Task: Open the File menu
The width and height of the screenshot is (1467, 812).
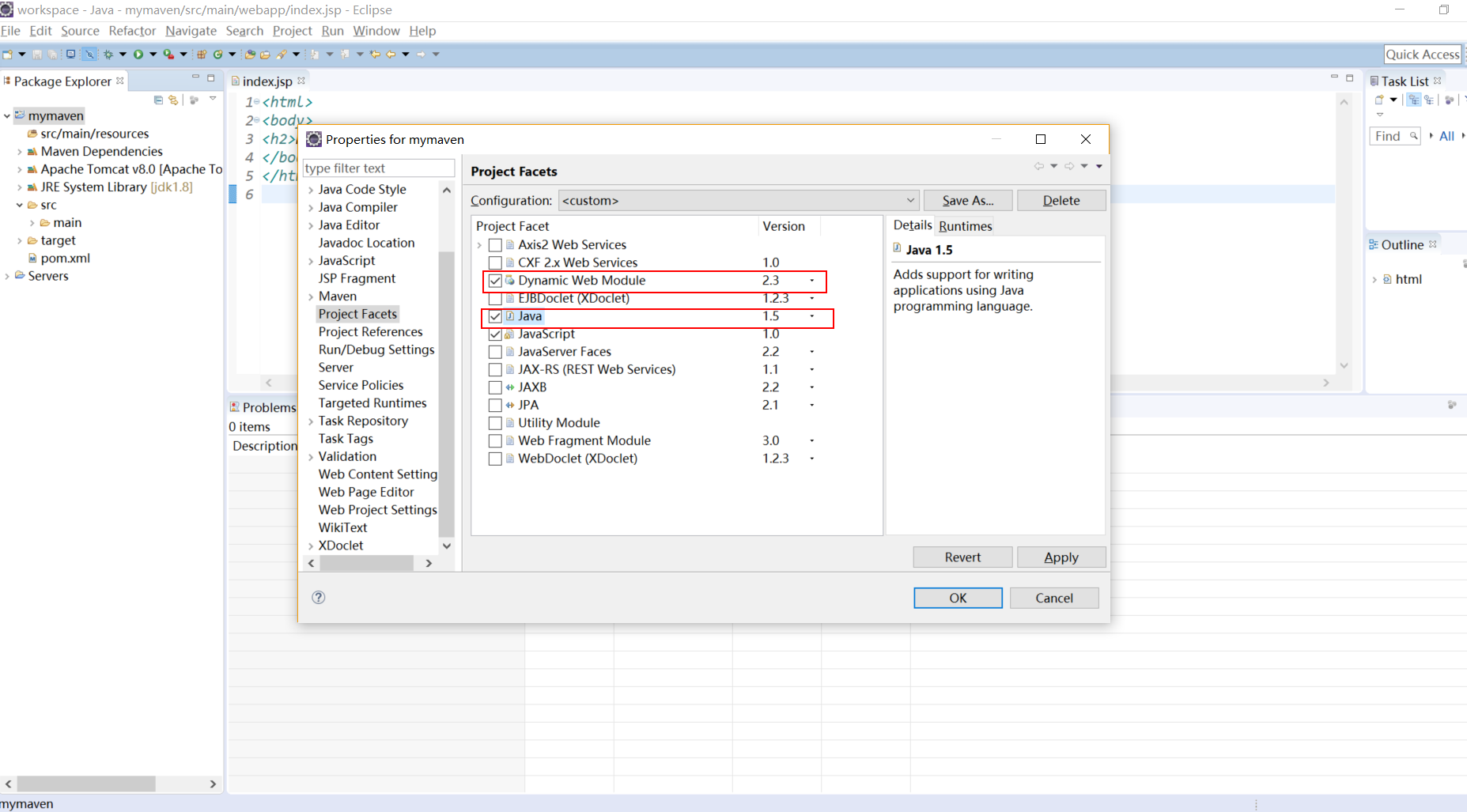Action: (10, 31)
